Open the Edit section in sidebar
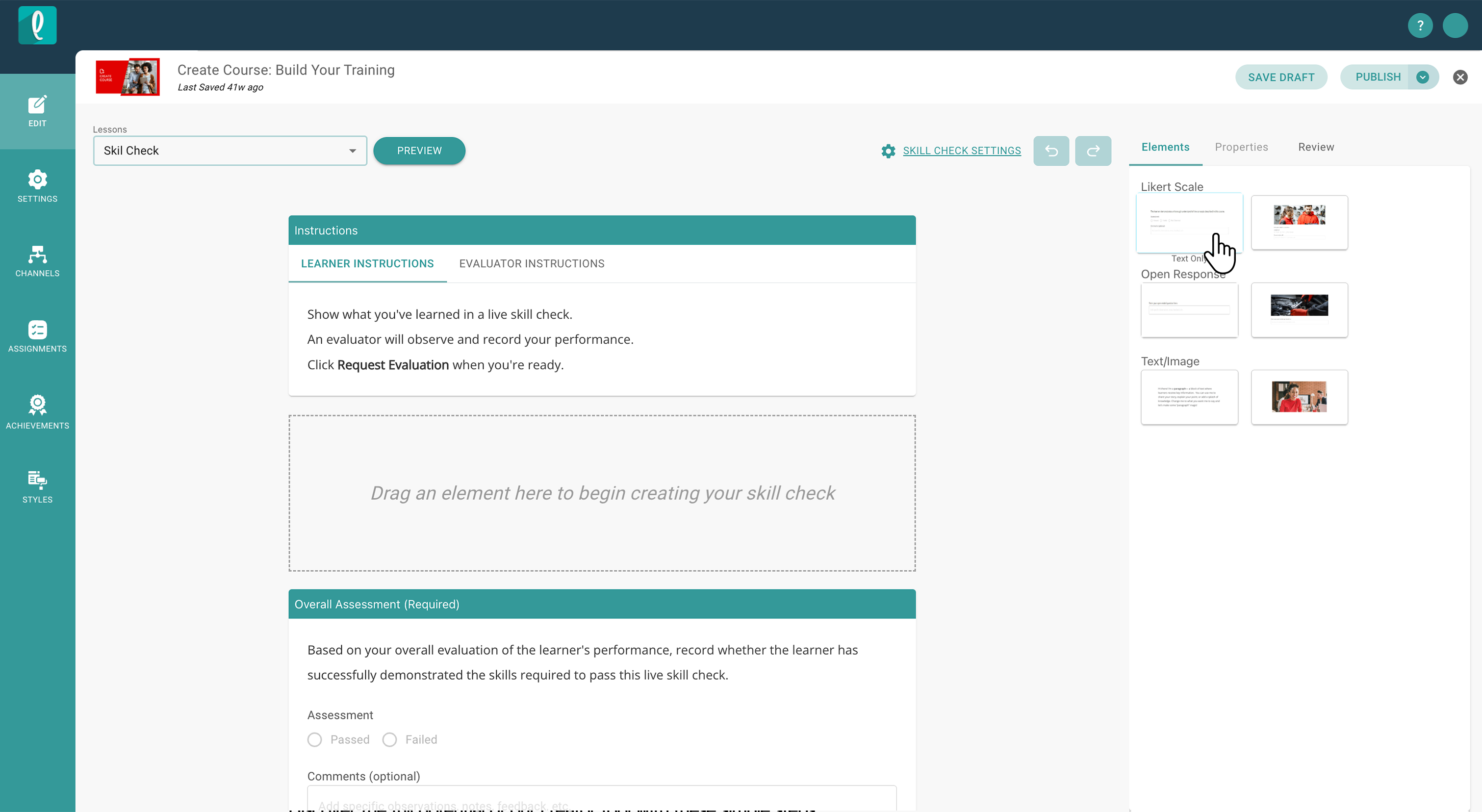 point(37,111)
